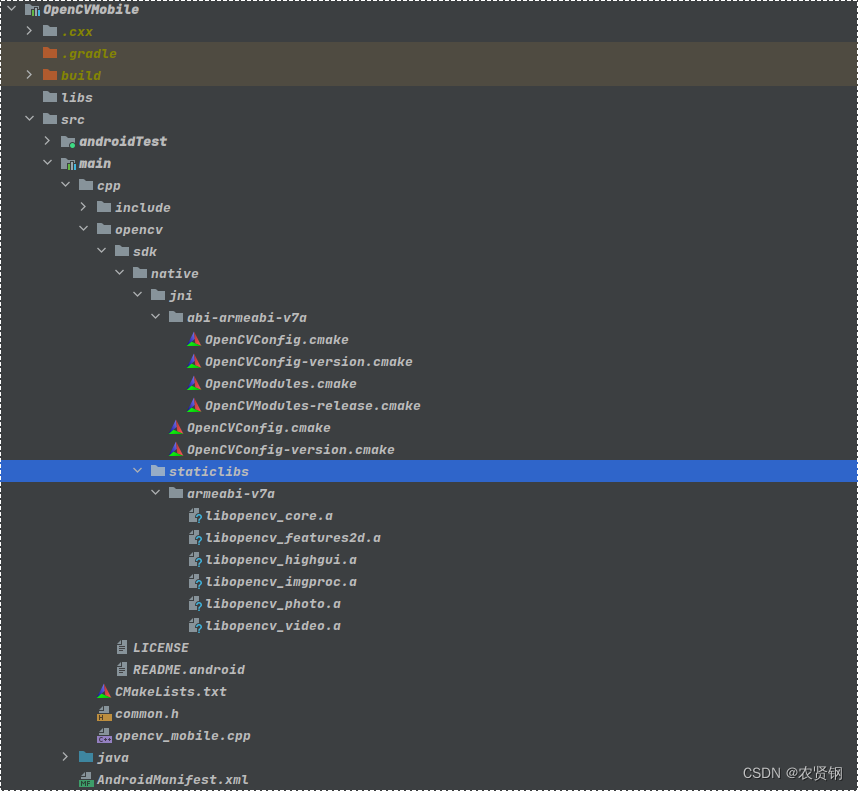Click the library file icon for libopencv_core.a
The height and width of the screenshot is (791, 858).
click(x=195, y=516)
